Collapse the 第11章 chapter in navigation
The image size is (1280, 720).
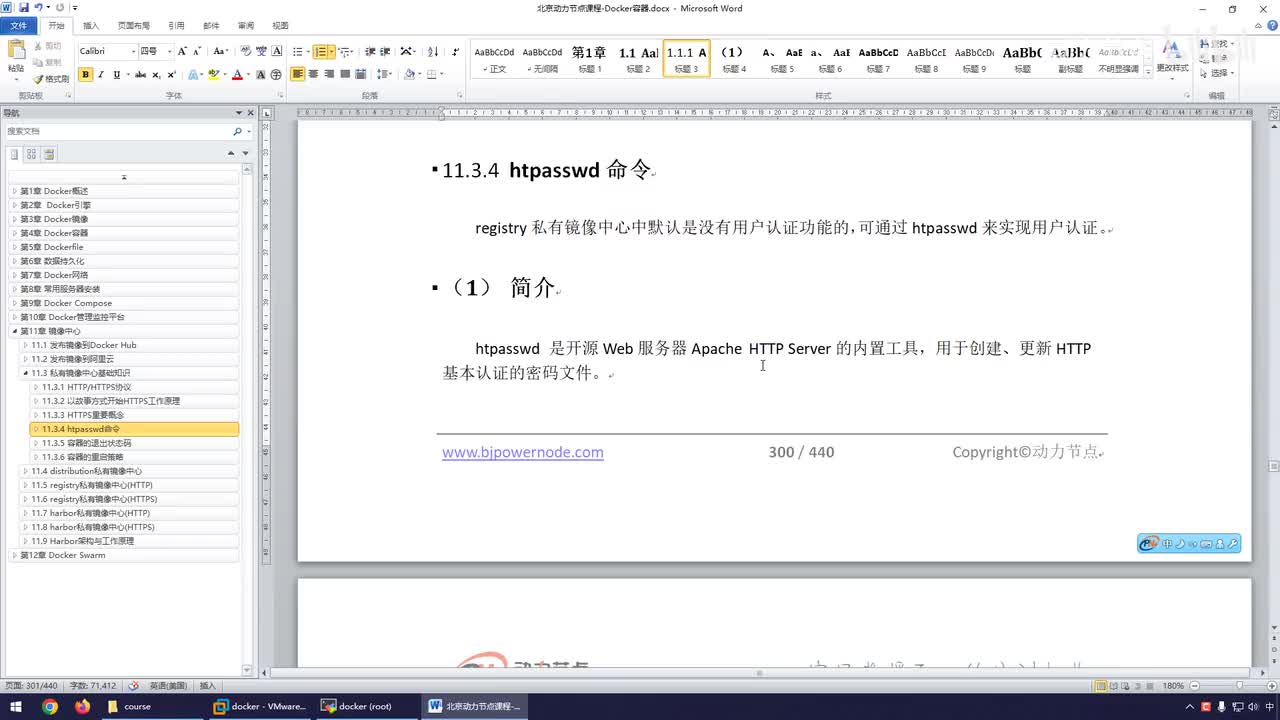[14, 331]
